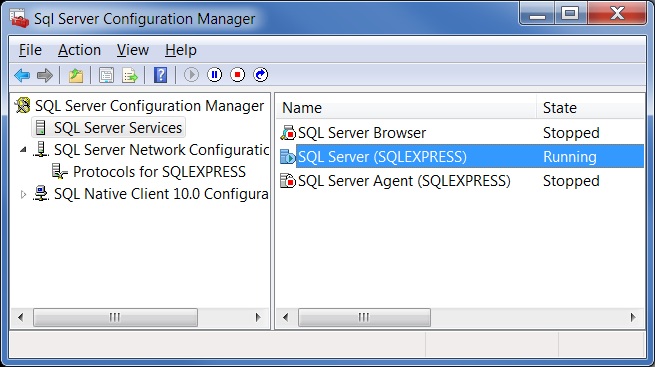Viewport: 655px width, 367px height.
Task: Expand SQL Native Client 10.0 Configuration node
Action: click(x=23, y=194)
